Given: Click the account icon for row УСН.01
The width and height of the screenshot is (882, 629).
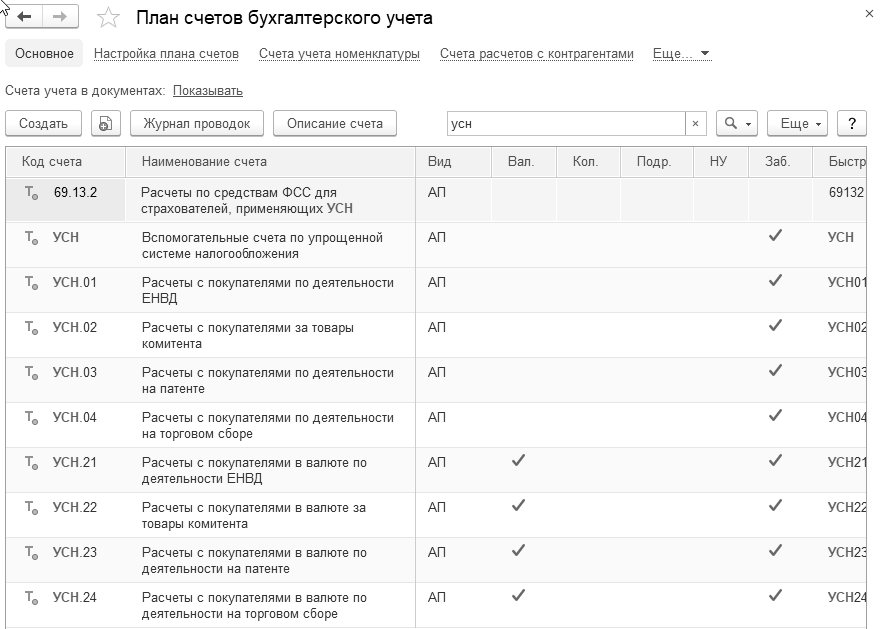Looking at the screenshot, I should [x=32, y=283].
